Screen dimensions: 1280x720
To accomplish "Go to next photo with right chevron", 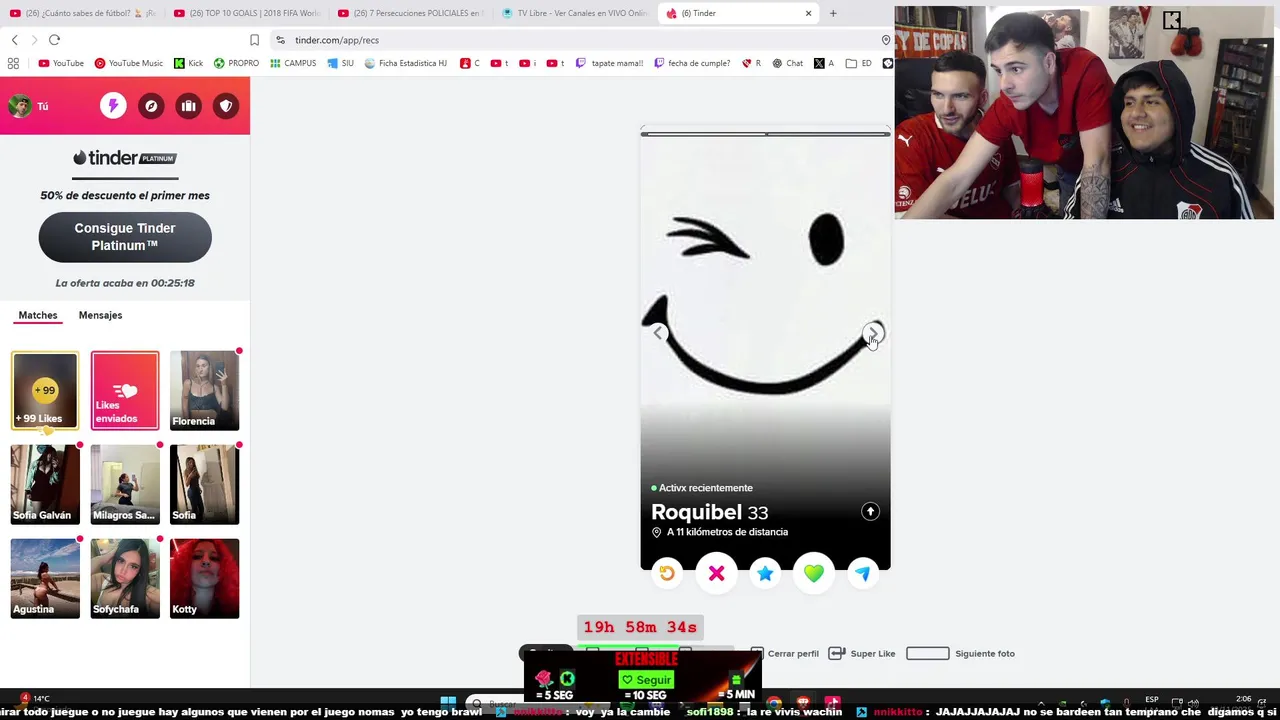I will pyautogui.click(x=873, y=333).
